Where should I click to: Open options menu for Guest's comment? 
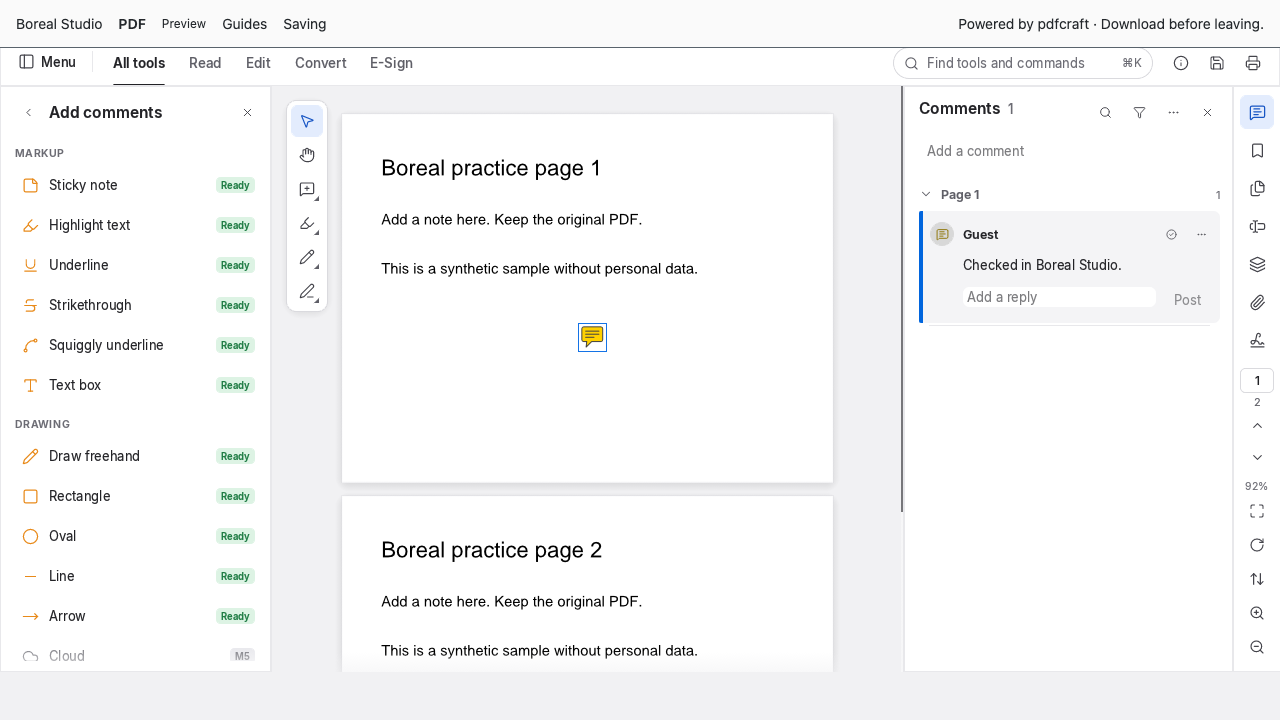click(x=1201, y=234)
